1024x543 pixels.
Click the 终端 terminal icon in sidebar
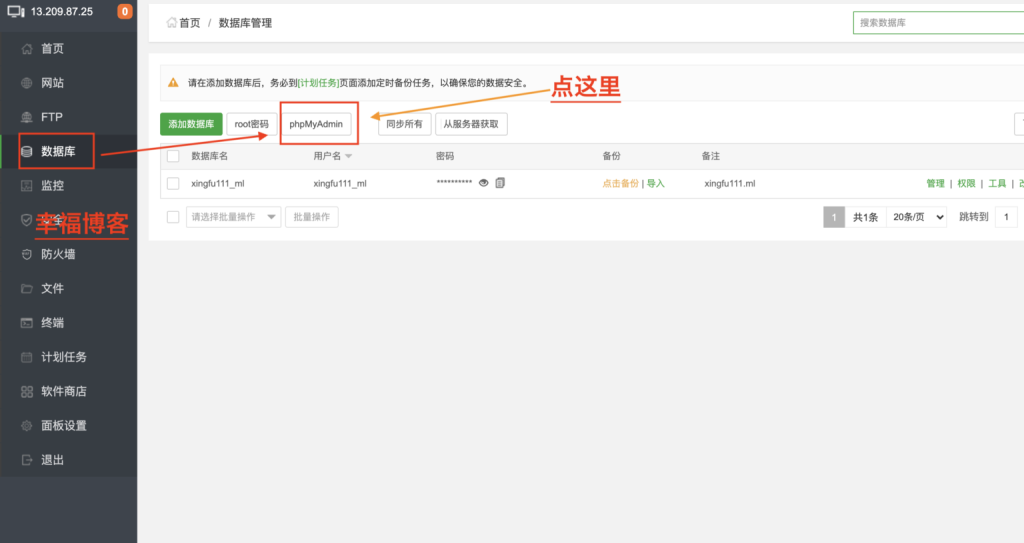coord(26,323)
